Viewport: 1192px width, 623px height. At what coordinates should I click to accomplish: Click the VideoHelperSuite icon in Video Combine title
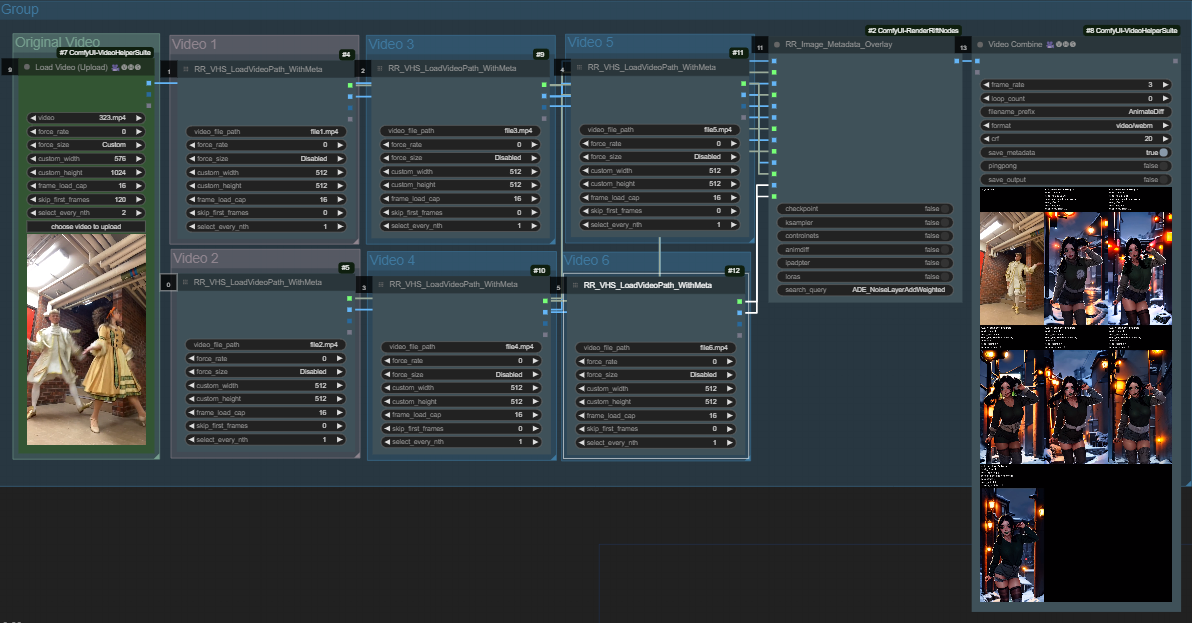[1050, 44]
